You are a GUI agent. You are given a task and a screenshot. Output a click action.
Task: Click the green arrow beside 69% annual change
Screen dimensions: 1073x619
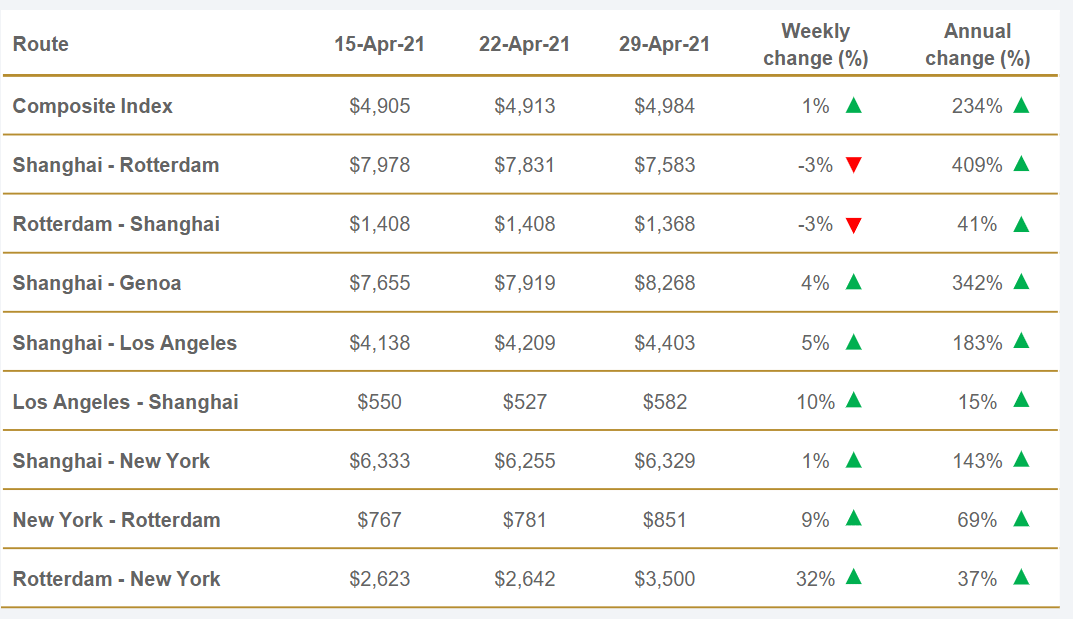[1021, 518]
